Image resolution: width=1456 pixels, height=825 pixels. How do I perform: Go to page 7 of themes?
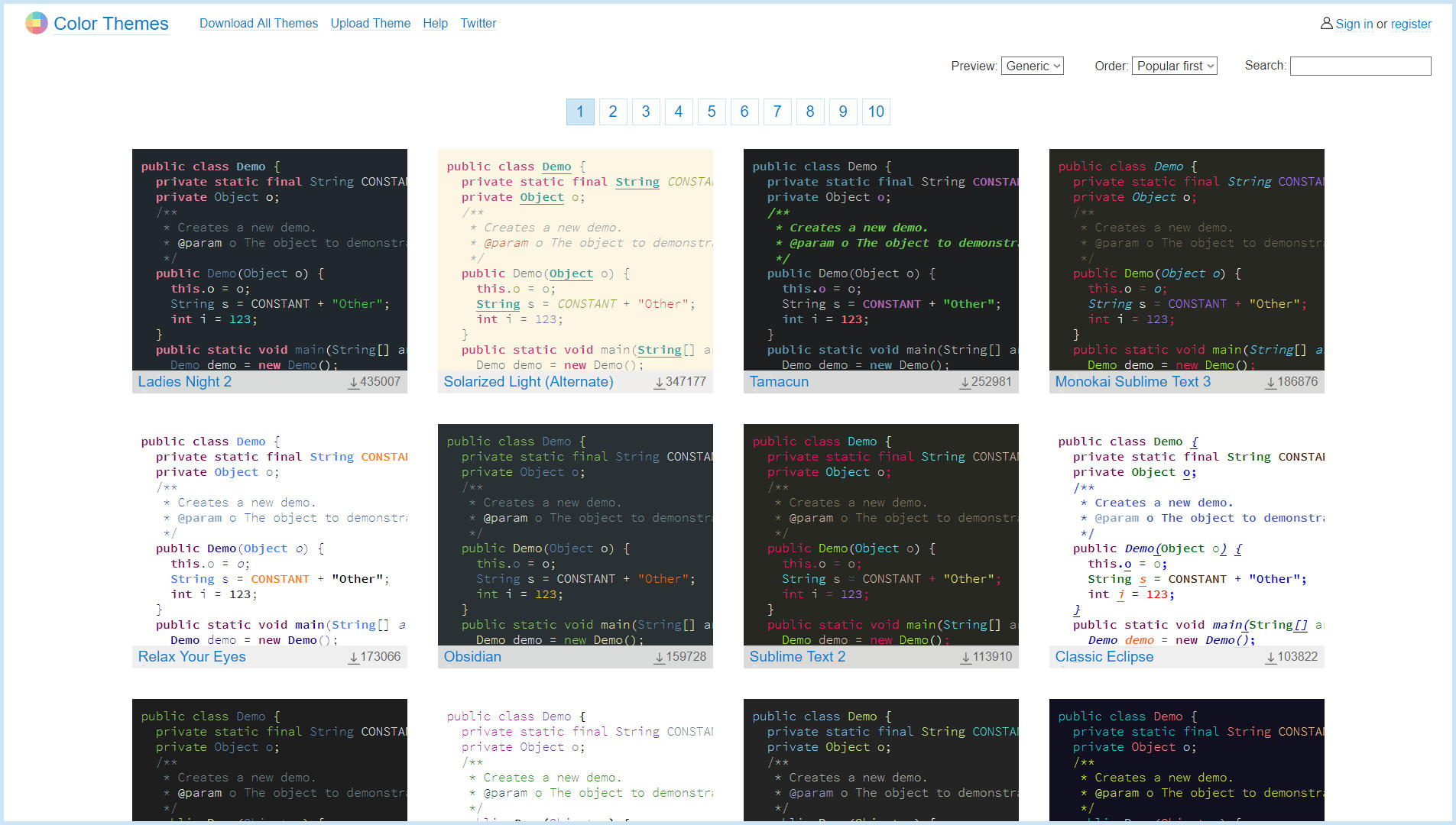tap(777, 112)
